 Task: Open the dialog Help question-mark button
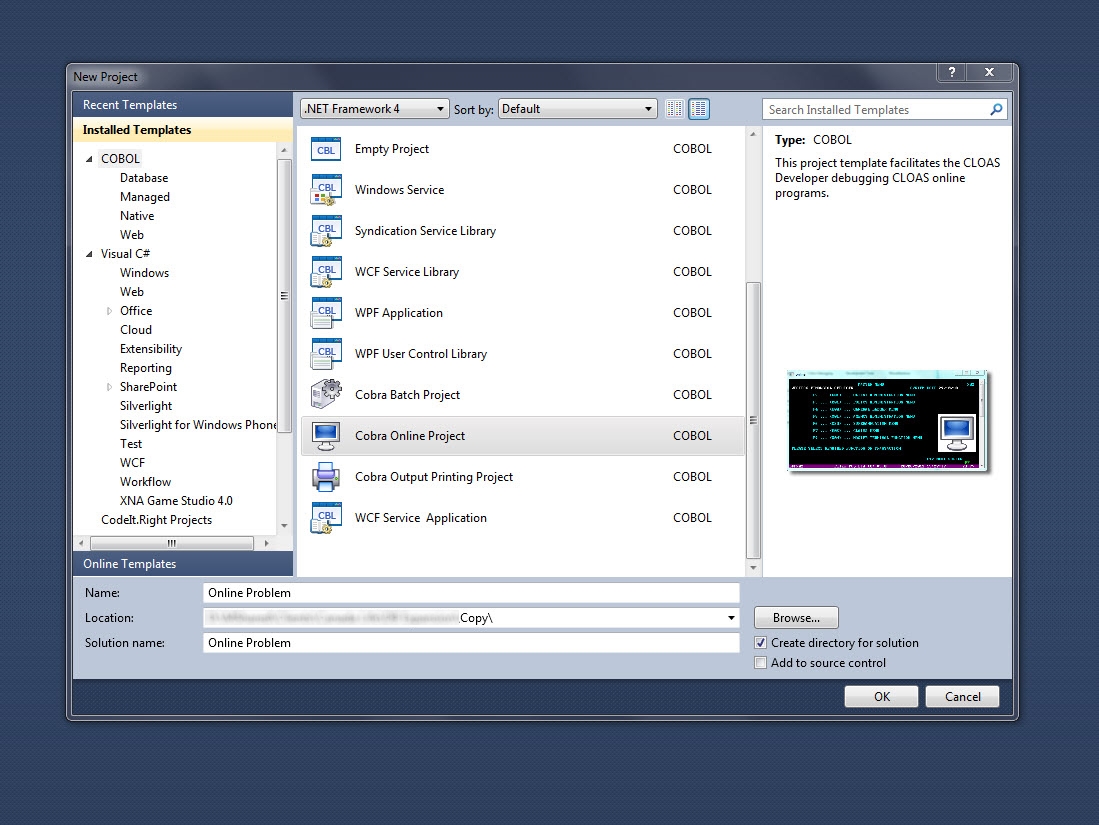pos(951,72)
